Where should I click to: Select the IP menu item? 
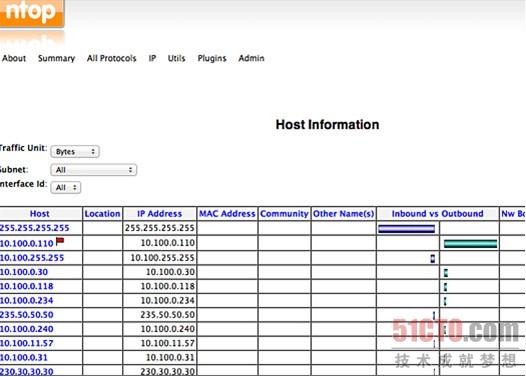click(x=152, y=58)
